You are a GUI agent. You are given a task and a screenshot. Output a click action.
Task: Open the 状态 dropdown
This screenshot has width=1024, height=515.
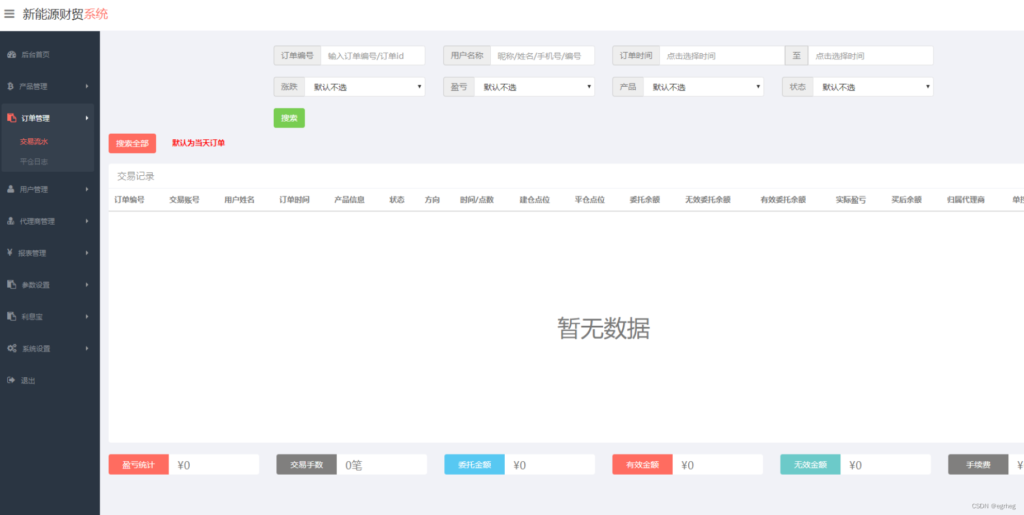(873, 87)
